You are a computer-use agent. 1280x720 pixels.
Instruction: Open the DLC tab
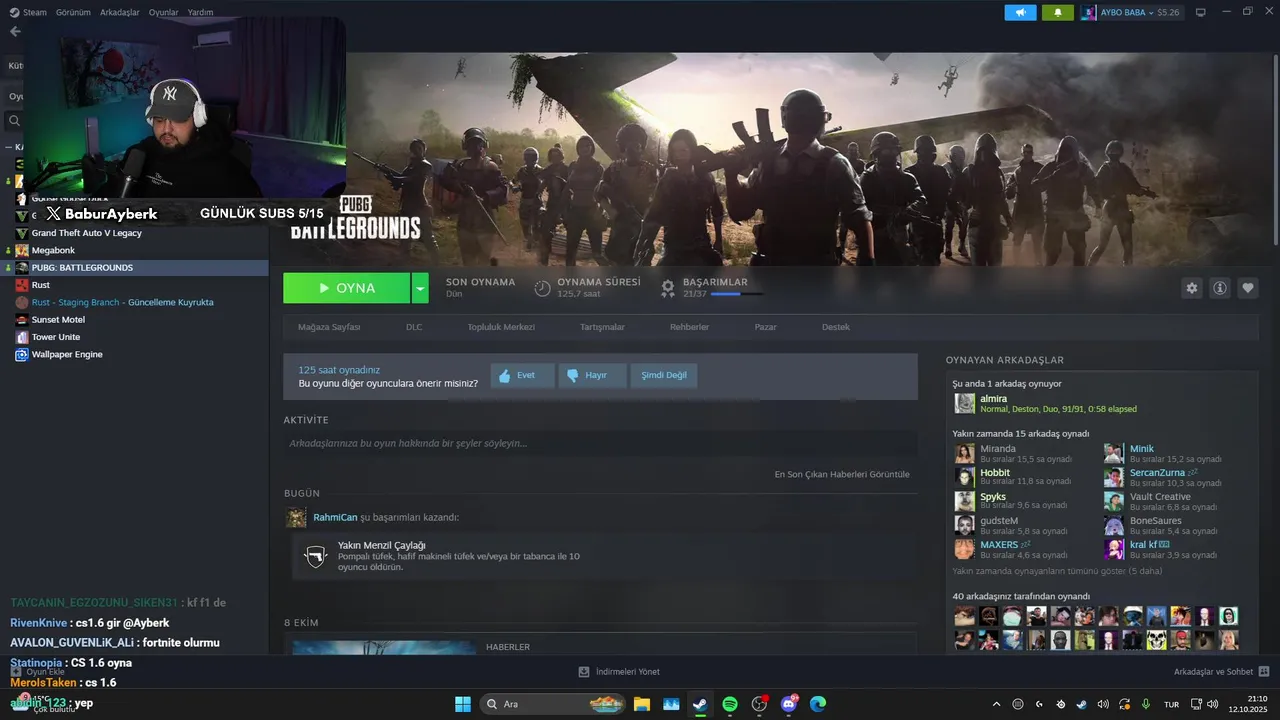(414, 327)
